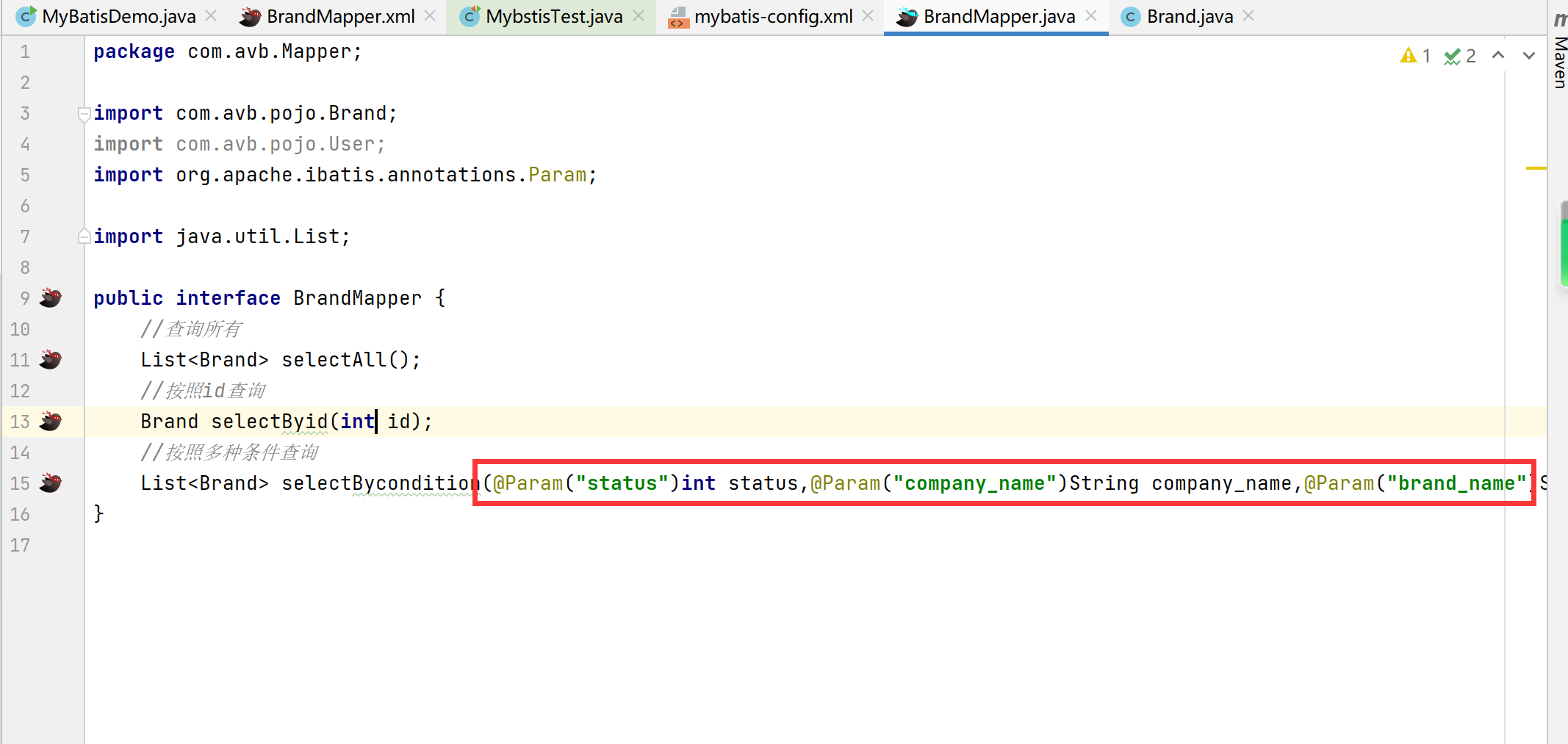Click the MyBatis gutter icon beside selectAll
The height and width of the screenshot is (744, 1568).
pos(51,359)
